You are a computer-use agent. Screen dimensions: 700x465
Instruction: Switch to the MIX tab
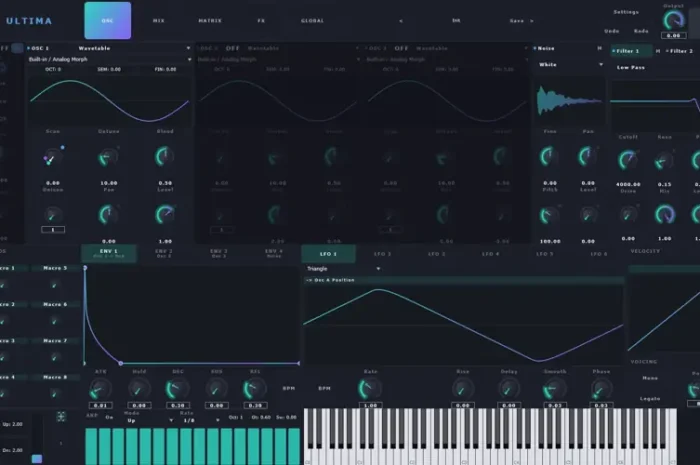(x=158, y=21)
